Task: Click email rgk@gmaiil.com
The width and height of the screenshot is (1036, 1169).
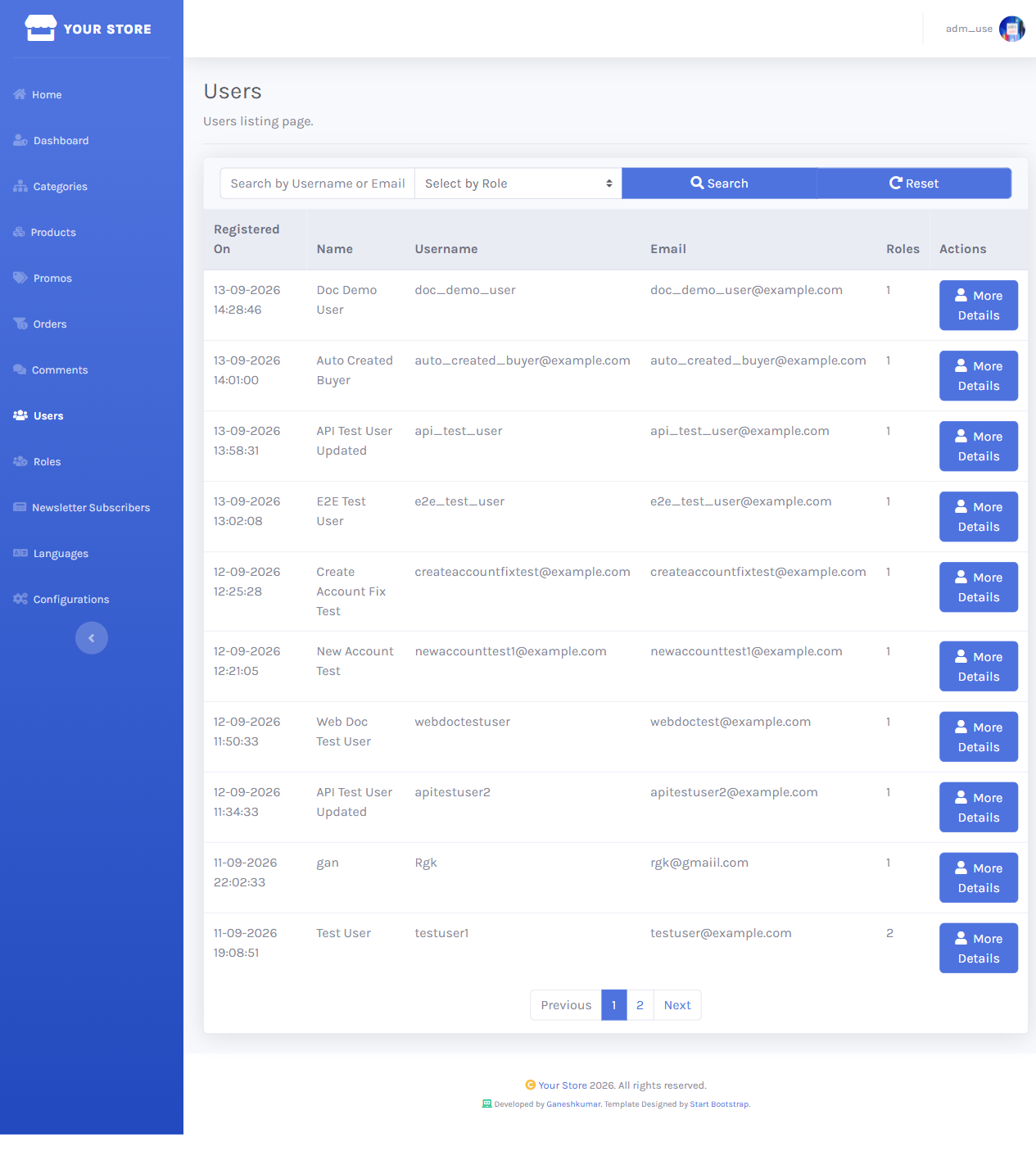Action: (x=699, y=863)
